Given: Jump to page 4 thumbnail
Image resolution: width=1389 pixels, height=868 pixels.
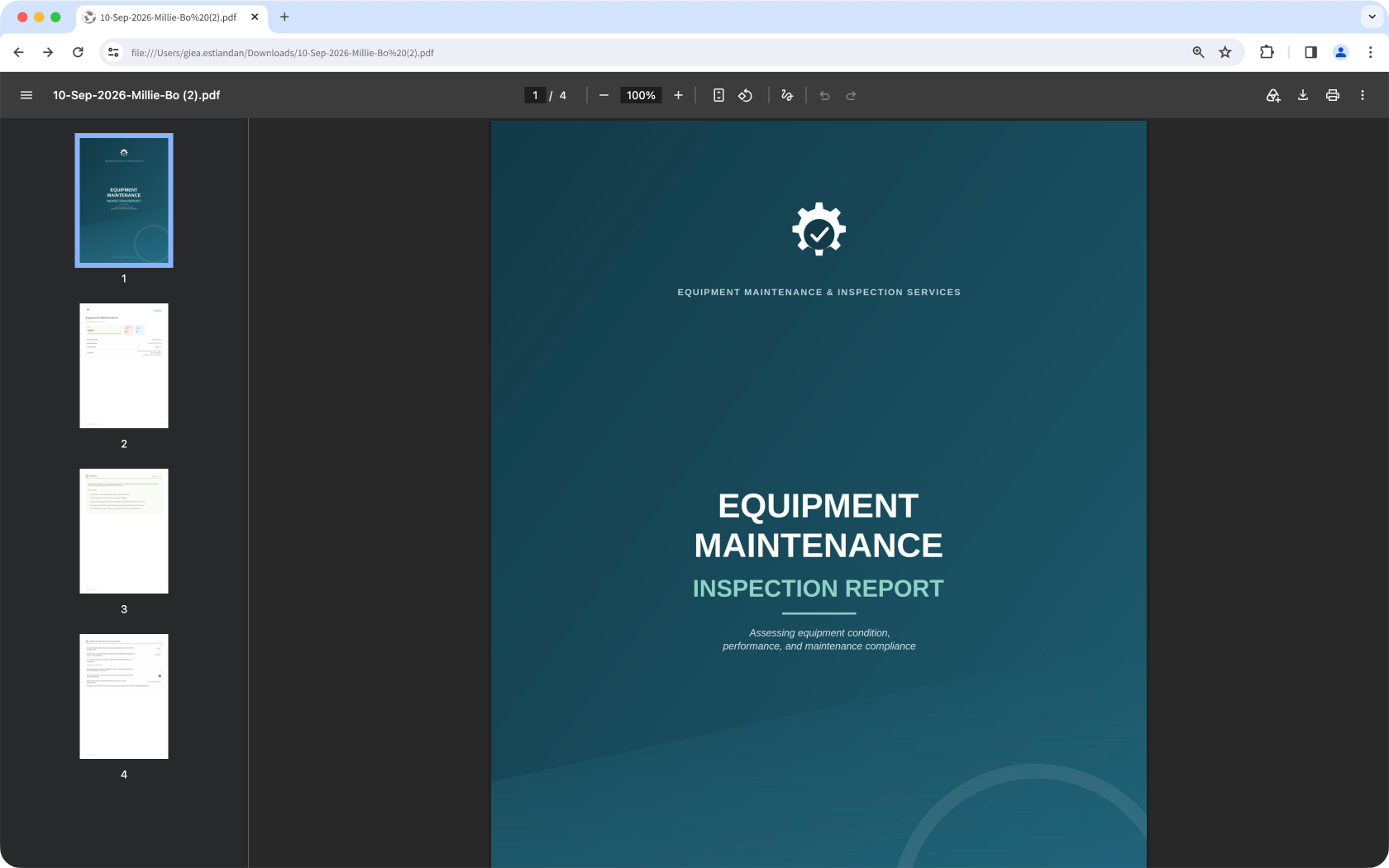Looking at the screenshot, I should pos(124,696).
